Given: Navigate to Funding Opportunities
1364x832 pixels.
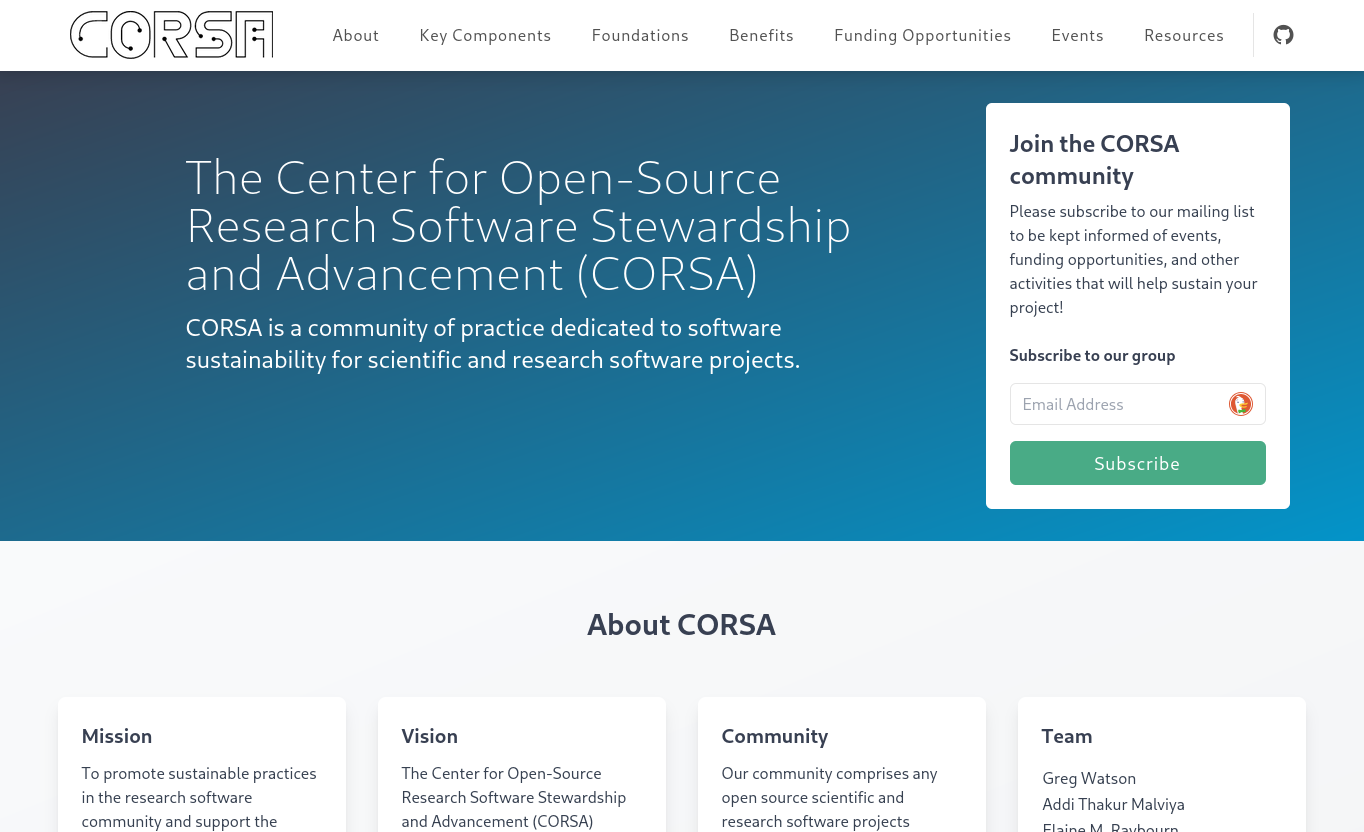Looking at the screenshot, I should (x=922, y=35).
